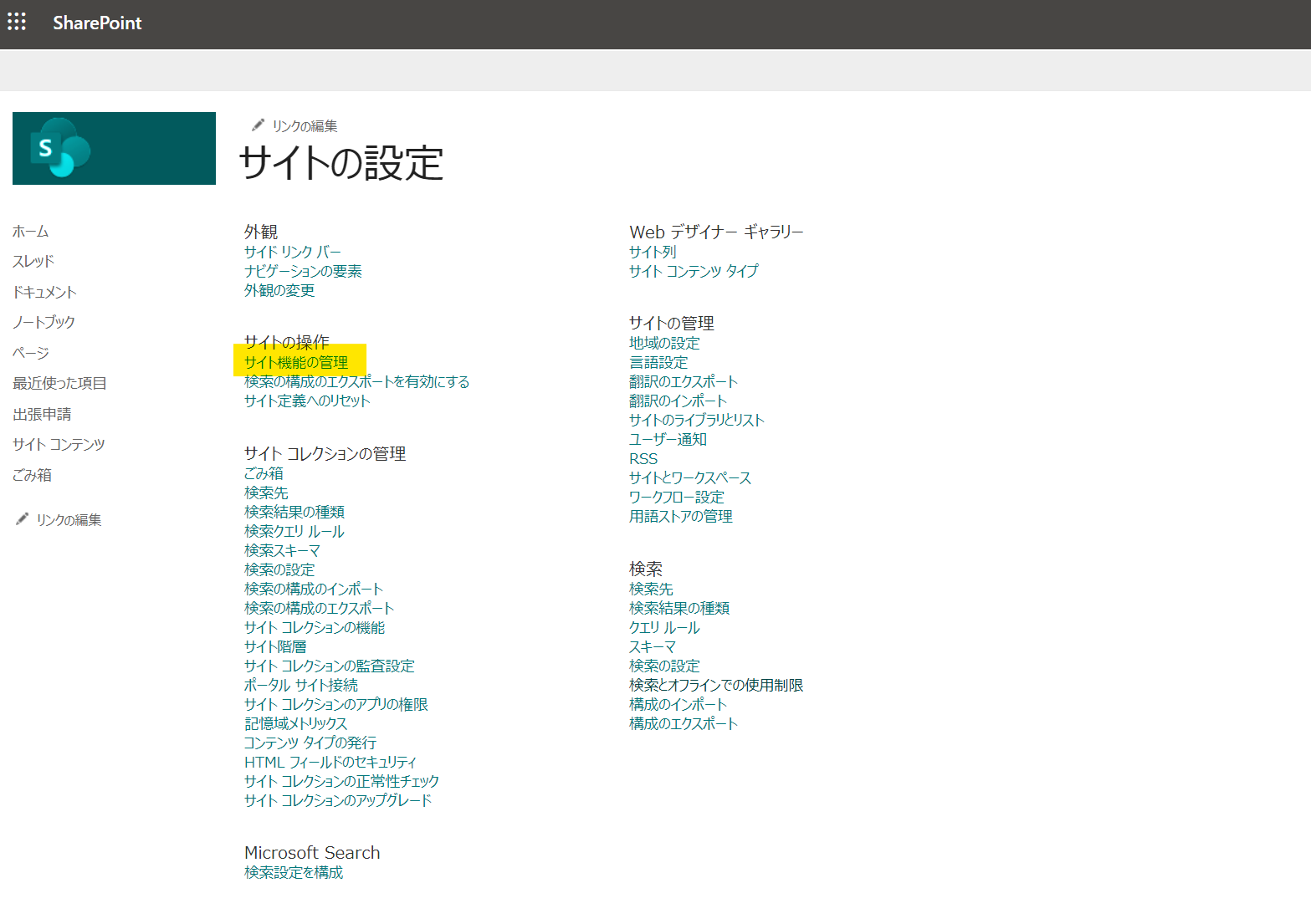Open サイトとワークスペース link
Image resolution: width=1311 pixels, height=924 pixels.
(x=690, y=477)
